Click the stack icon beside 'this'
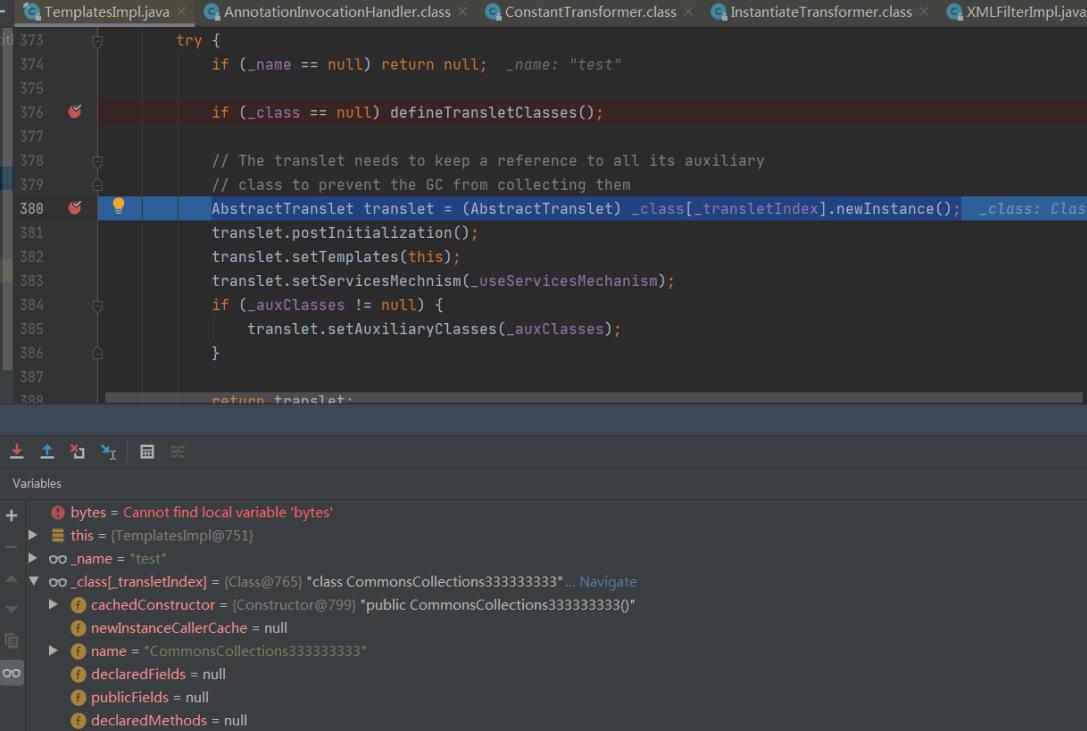Screen dimensions: 1087x731 coord(58,535)
